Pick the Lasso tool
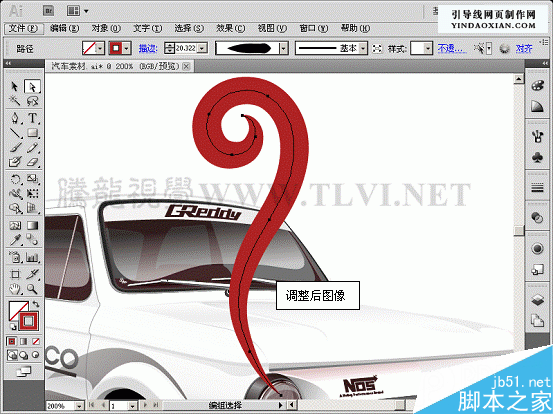 pos(32,101)
